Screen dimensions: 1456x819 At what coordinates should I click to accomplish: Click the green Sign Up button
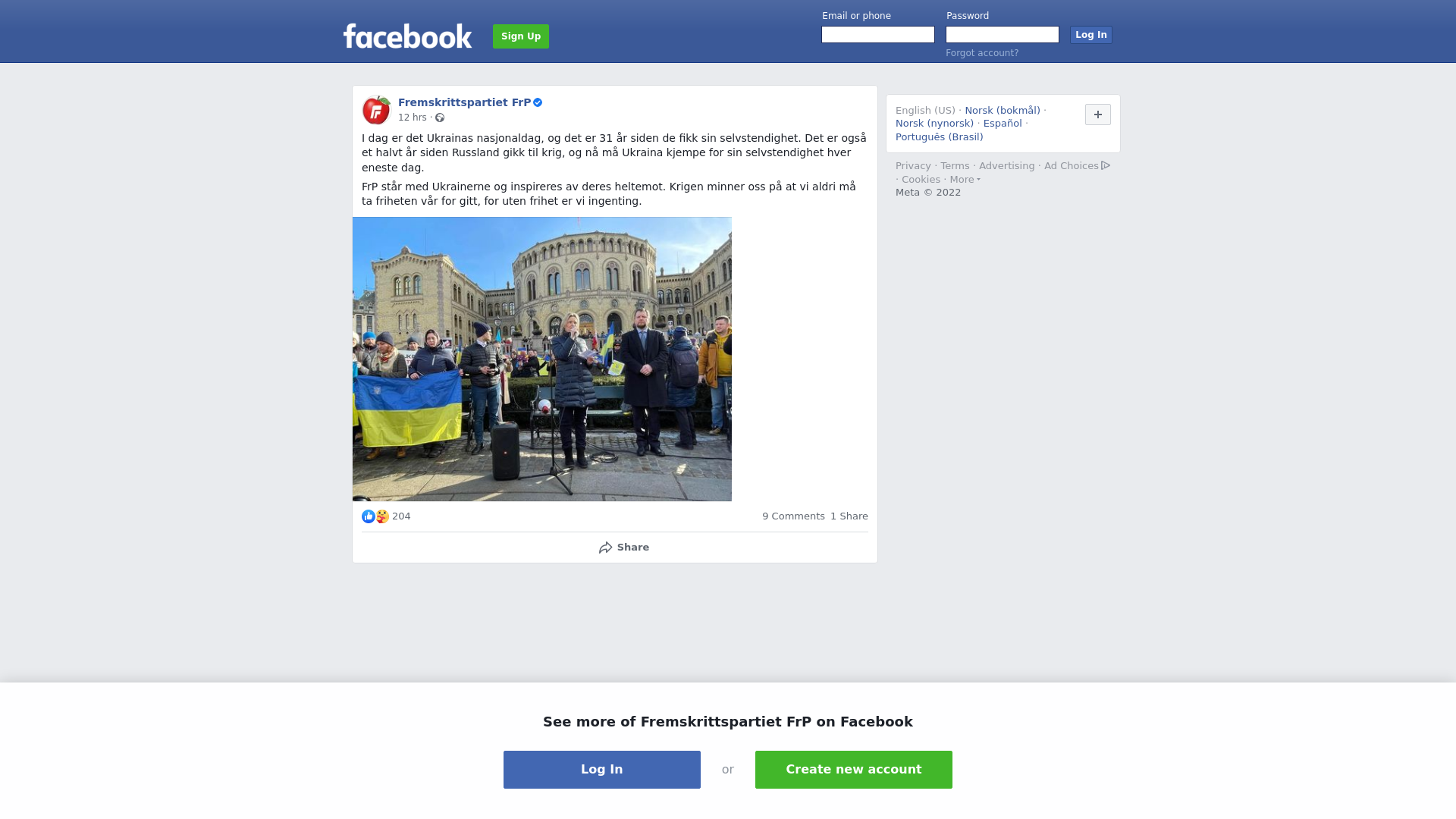pos(521,36)
